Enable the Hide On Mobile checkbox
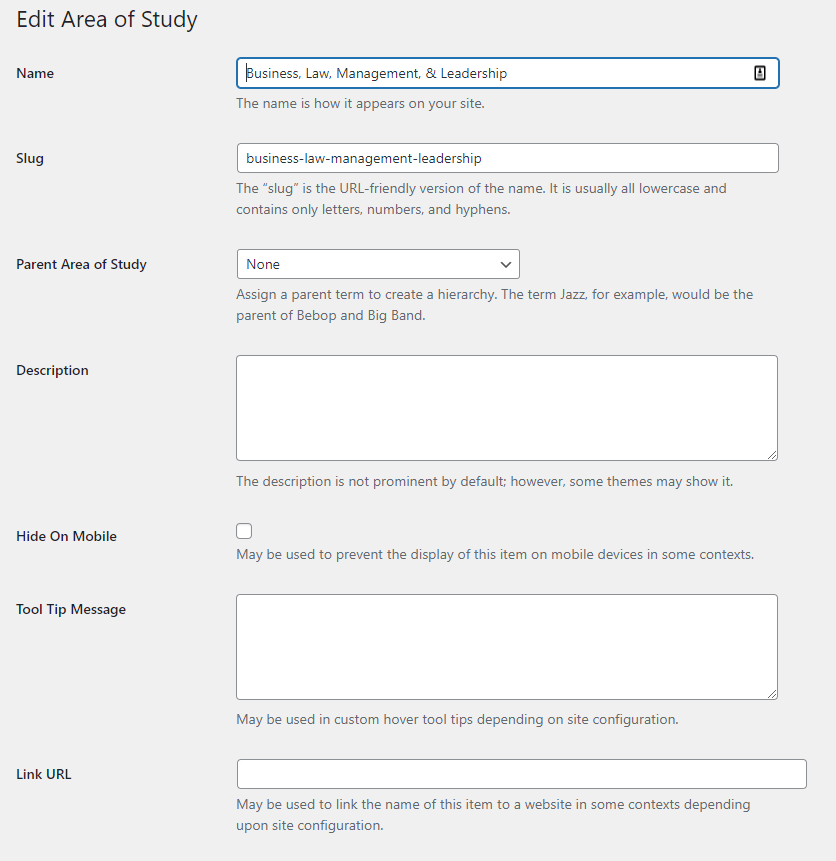This screenshot has width=836, height=861. click(244, 531)
